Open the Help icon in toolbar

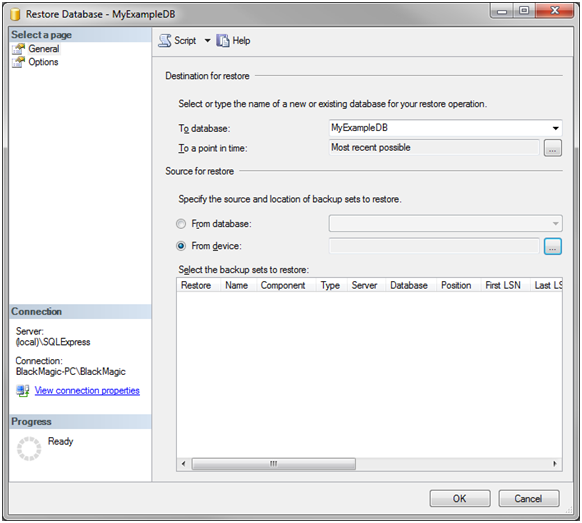223,40
